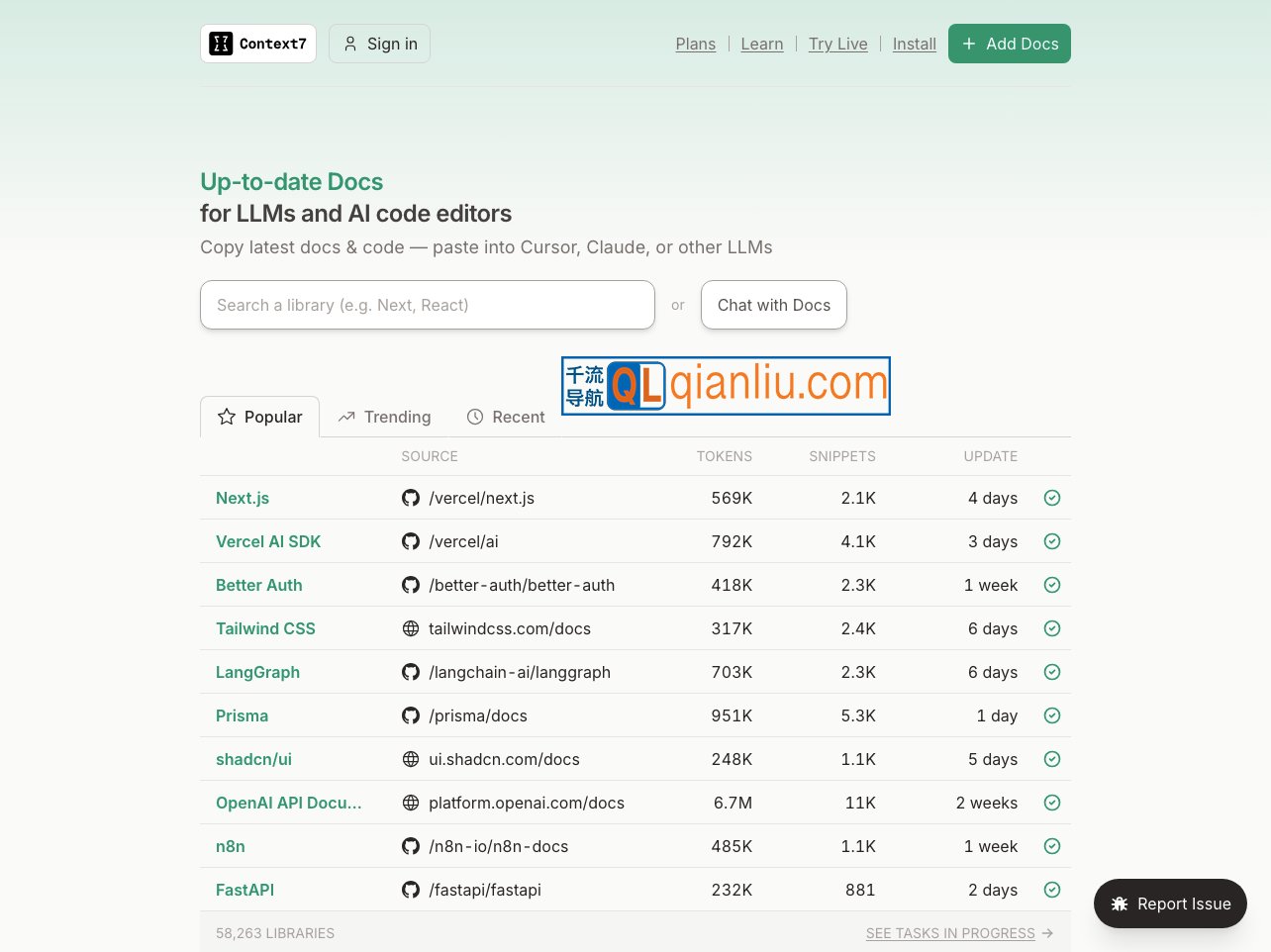
Task: Click the Sign in button
Action: pos(379,44)
